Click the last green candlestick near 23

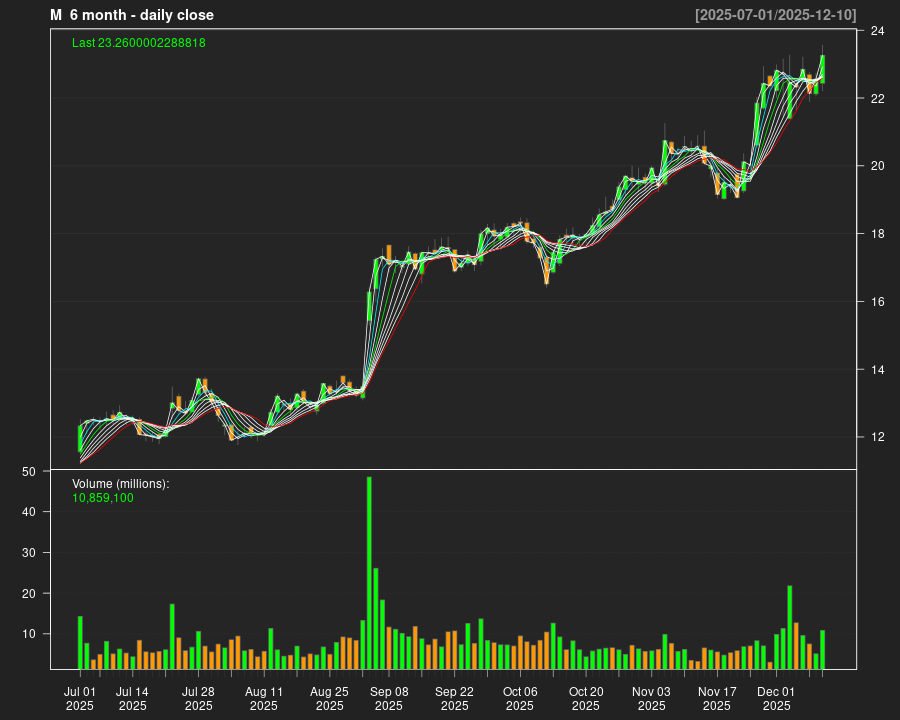(x=822, y=68)
